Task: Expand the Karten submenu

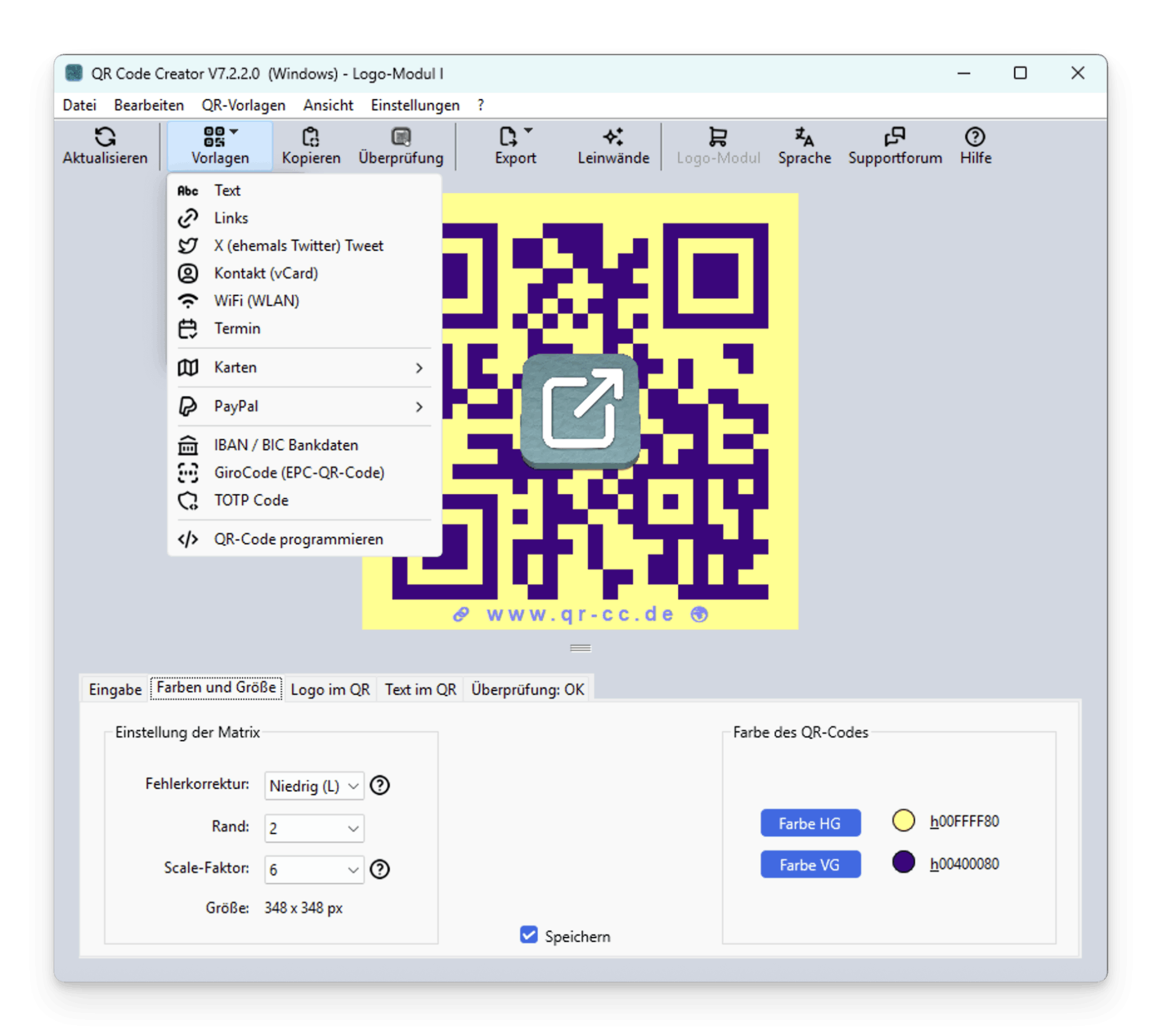Action: [x=304, y=367]
